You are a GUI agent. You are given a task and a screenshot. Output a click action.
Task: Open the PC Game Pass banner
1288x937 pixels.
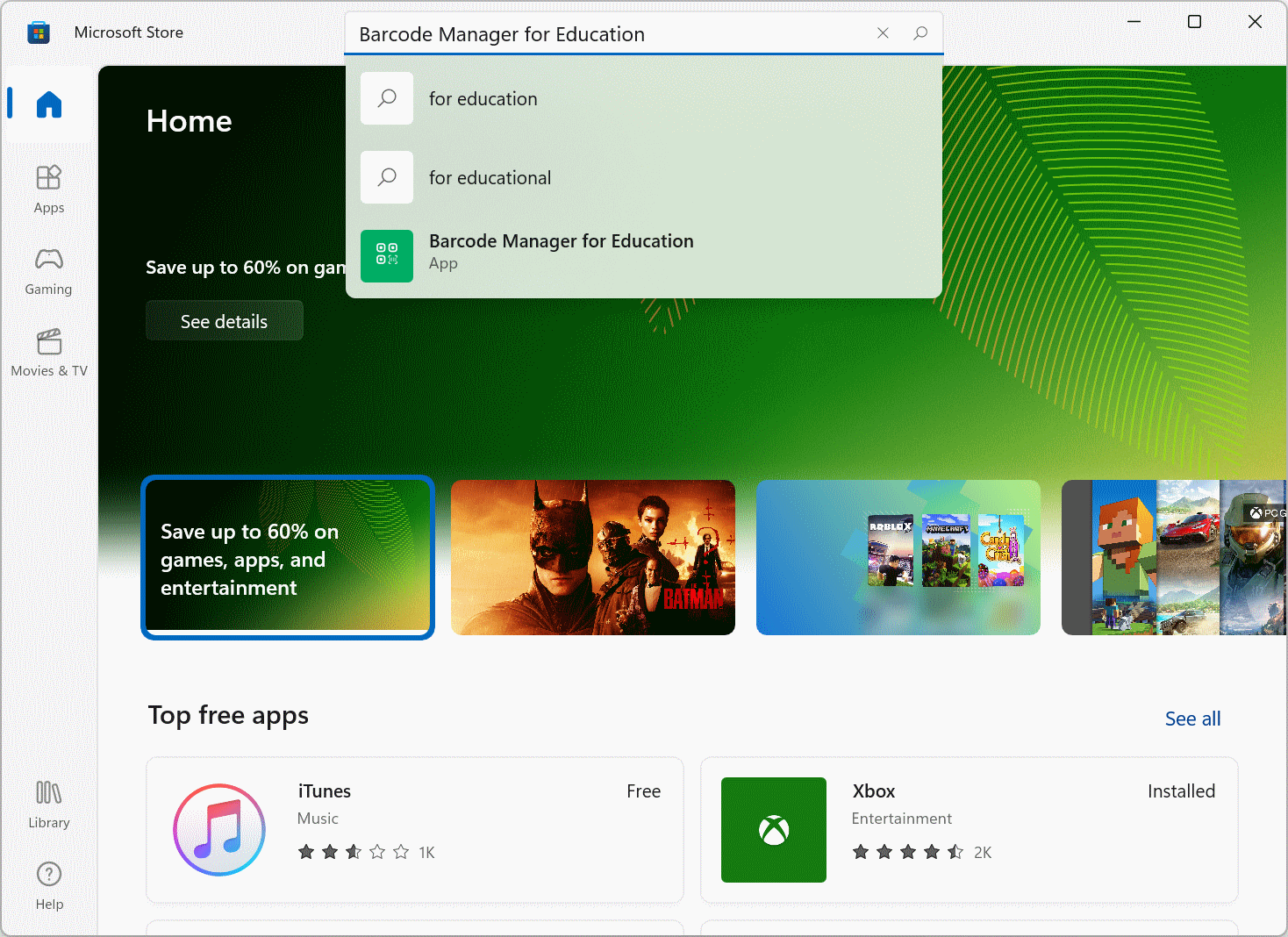coord(1174,557)
